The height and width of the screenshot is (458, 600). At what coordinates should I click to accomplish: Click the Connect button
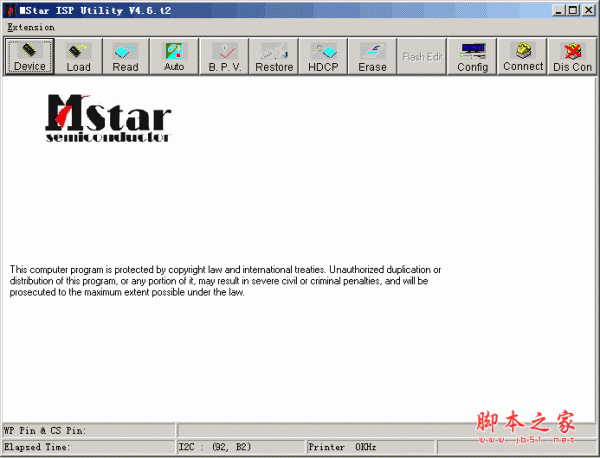[522, 56]
